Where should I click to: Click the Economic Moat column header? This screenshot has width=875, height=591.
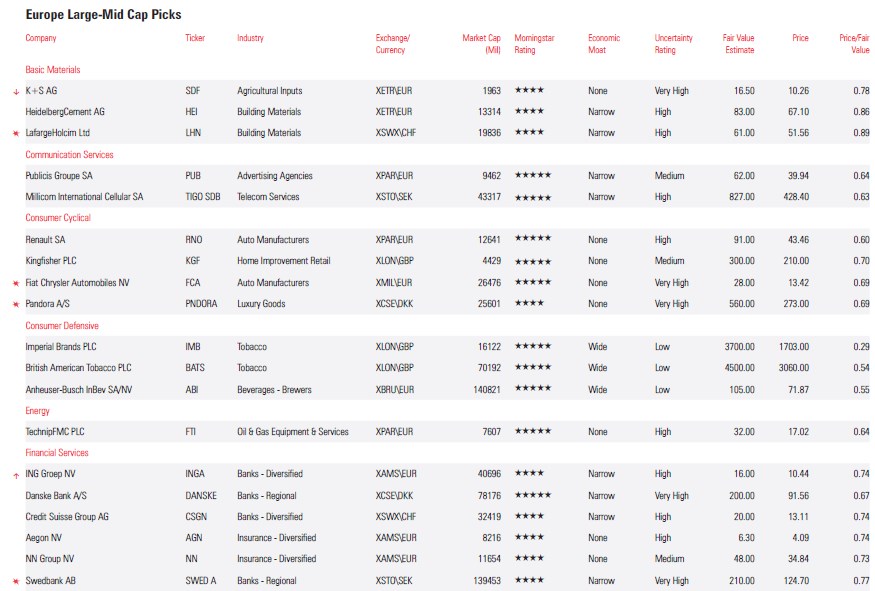click(x=604, y=44)
